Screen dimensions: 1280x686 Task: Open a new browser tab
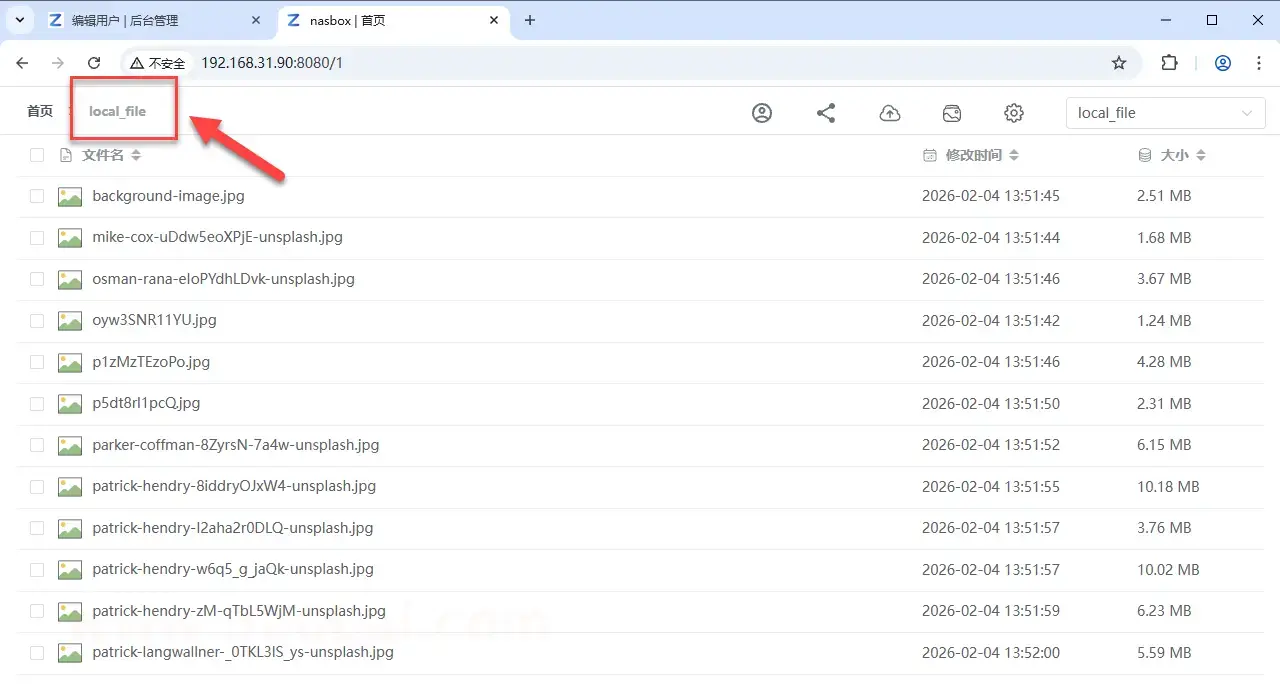coord(530,20)
